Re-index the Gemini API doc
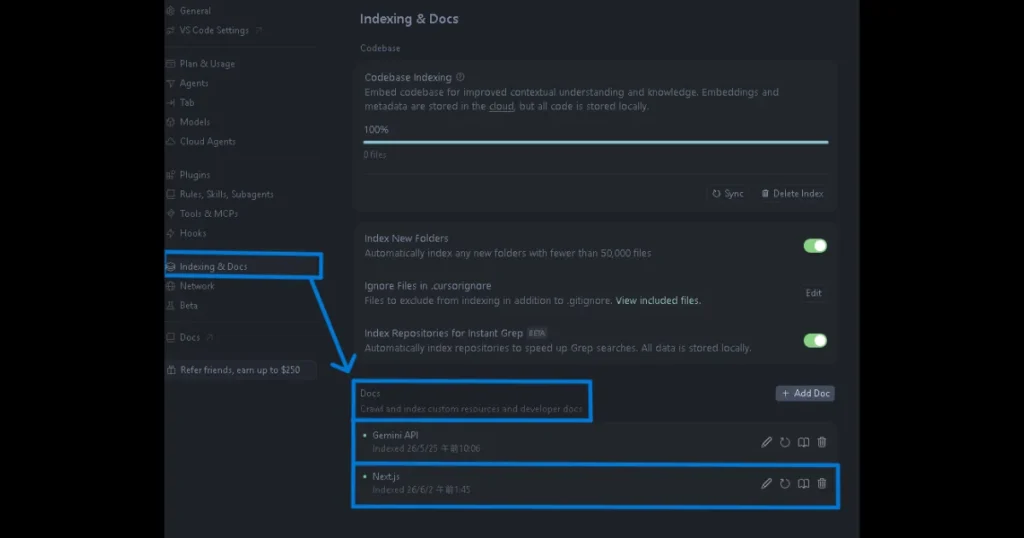Viewport: 1024px width, 538px height. [785, 442]
